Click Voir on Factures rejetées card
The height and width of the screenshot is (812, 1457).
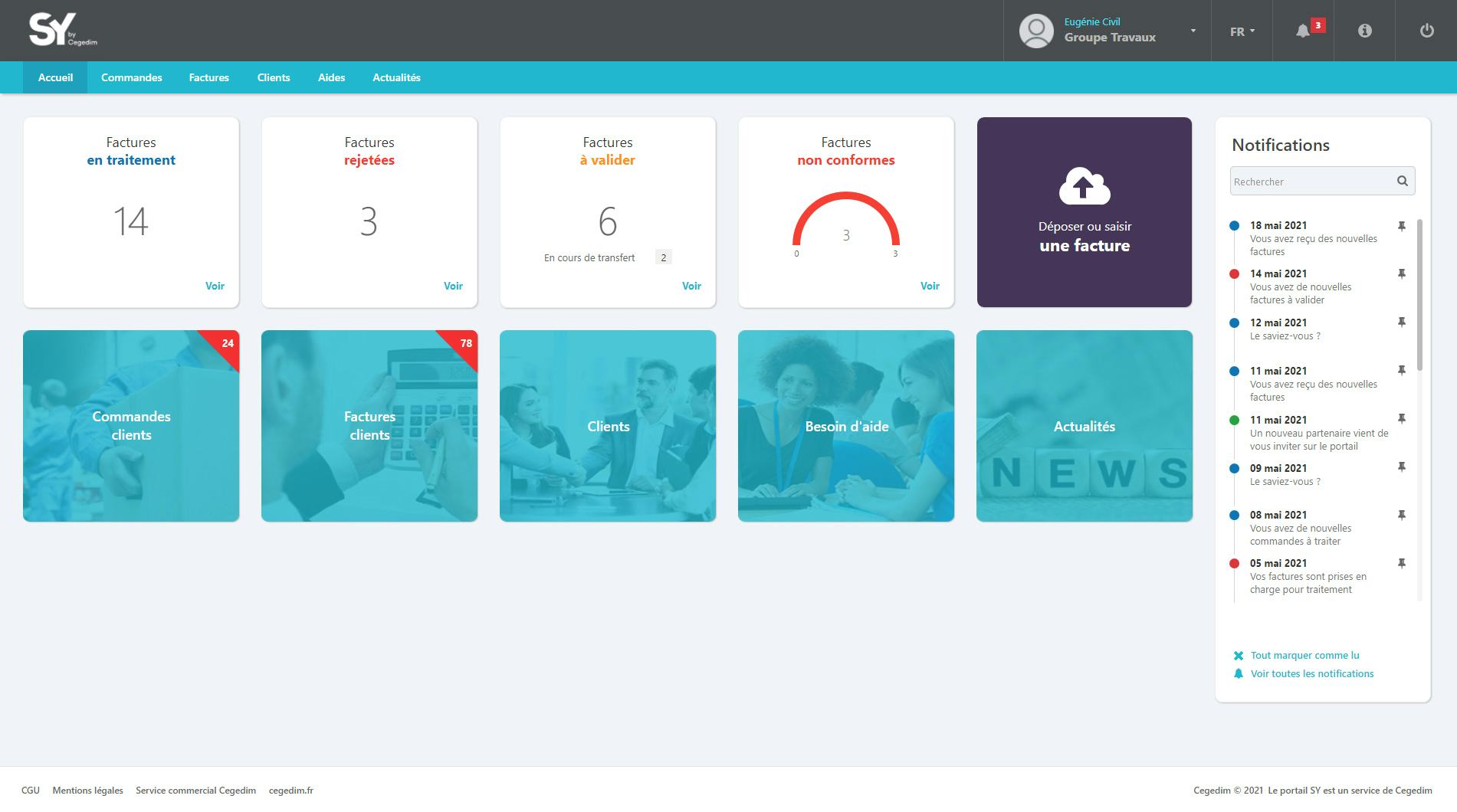(x=453, y=286)
